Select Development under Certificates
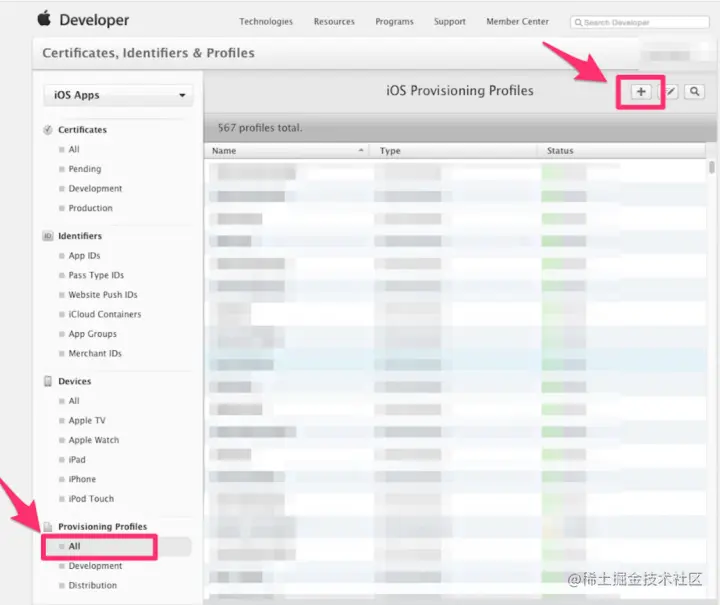 click(x=95, y=189)
